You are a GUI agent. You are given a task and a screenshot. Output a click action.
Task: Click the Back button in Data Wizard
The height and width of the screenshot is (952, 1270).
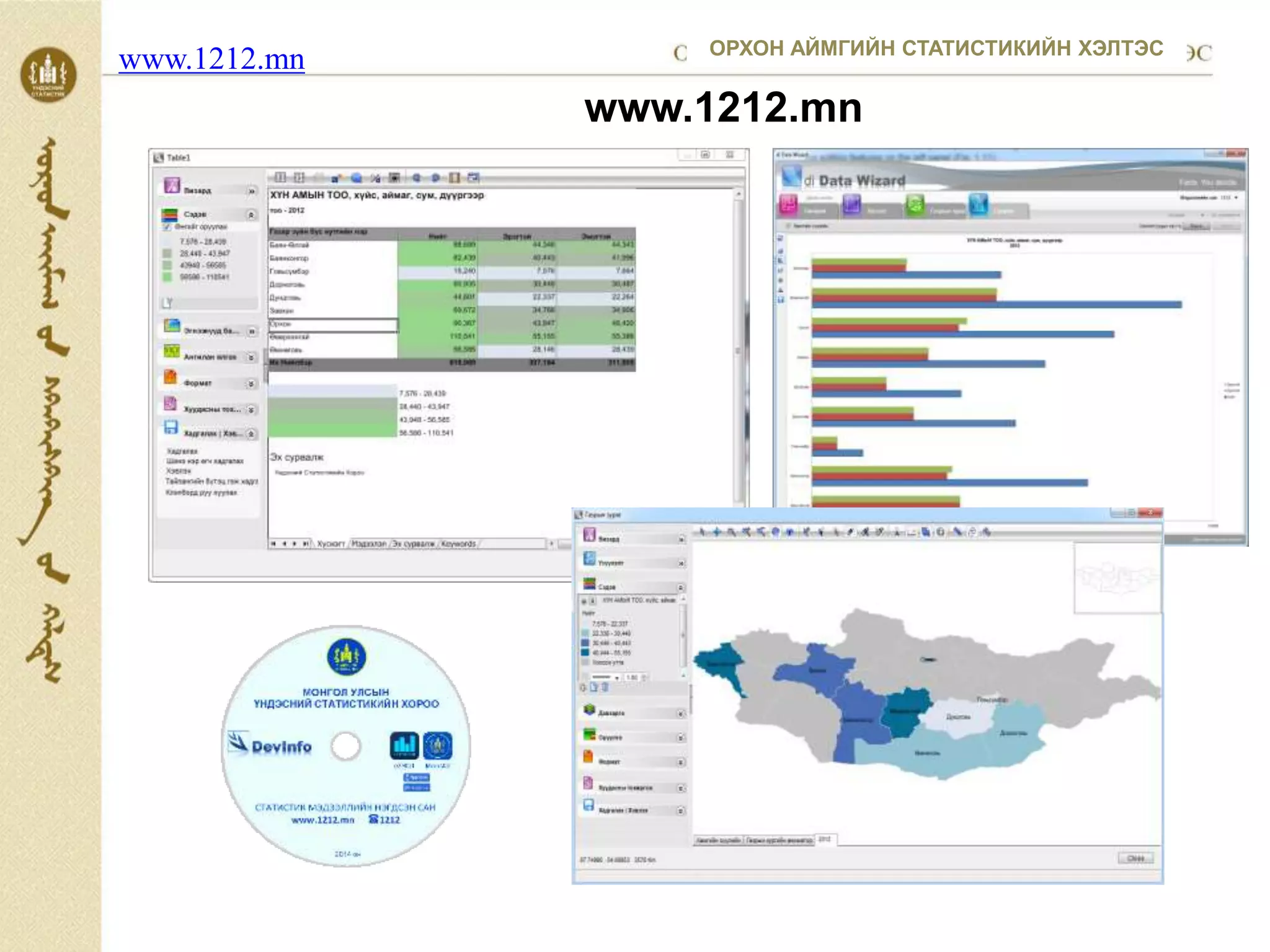point(1197,226)
